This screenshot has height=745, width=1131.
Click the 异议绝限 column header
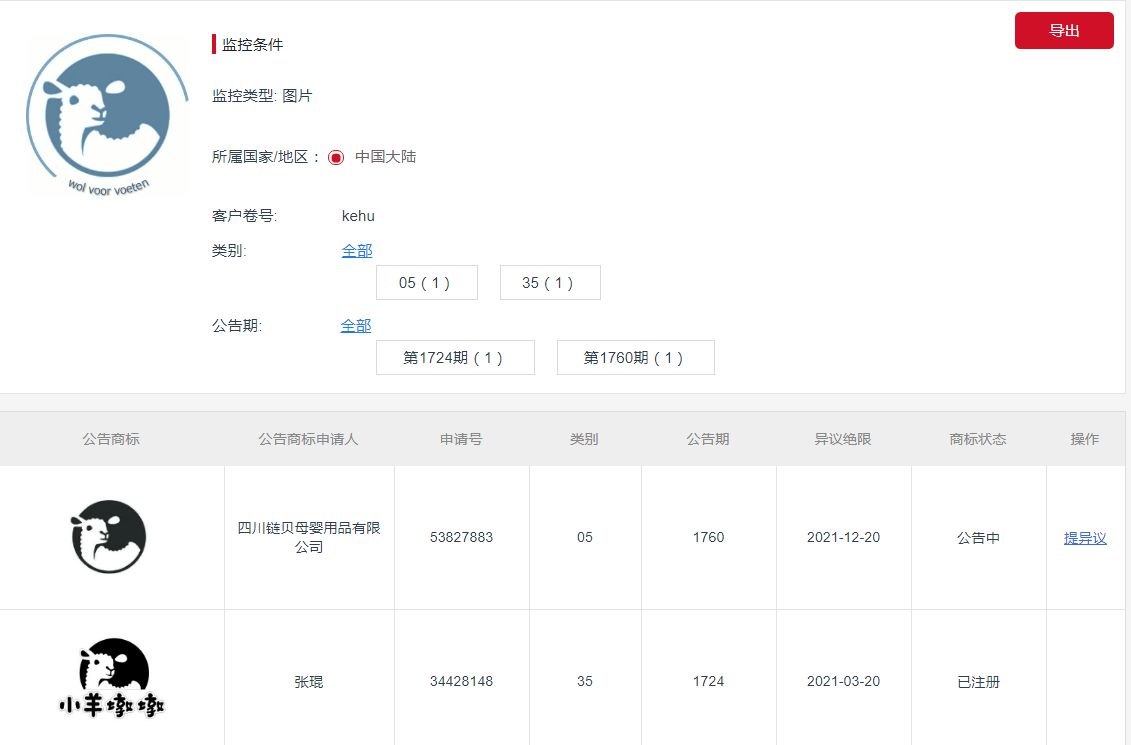click(x=843, y=439)
